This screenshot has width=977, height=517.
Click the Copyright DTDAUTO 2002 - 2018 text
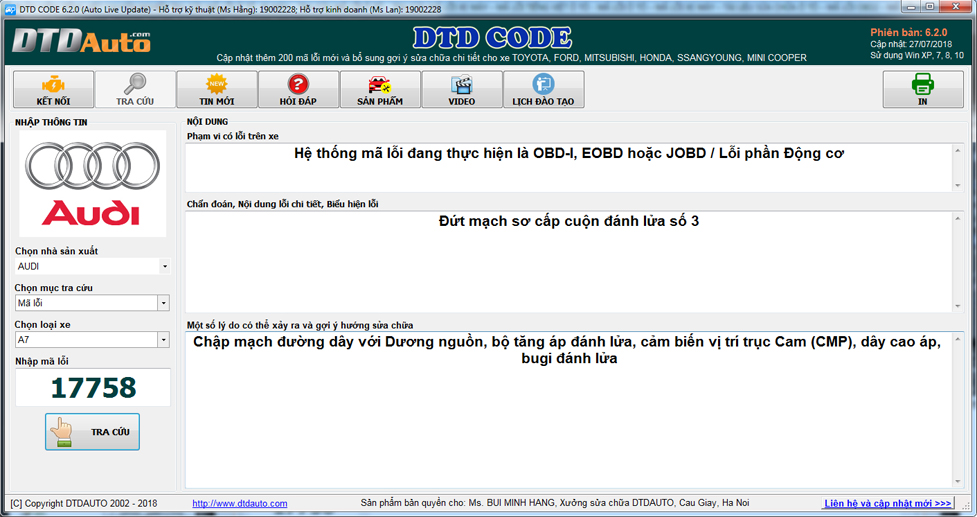pyautogui.click(x=84, y=503)
